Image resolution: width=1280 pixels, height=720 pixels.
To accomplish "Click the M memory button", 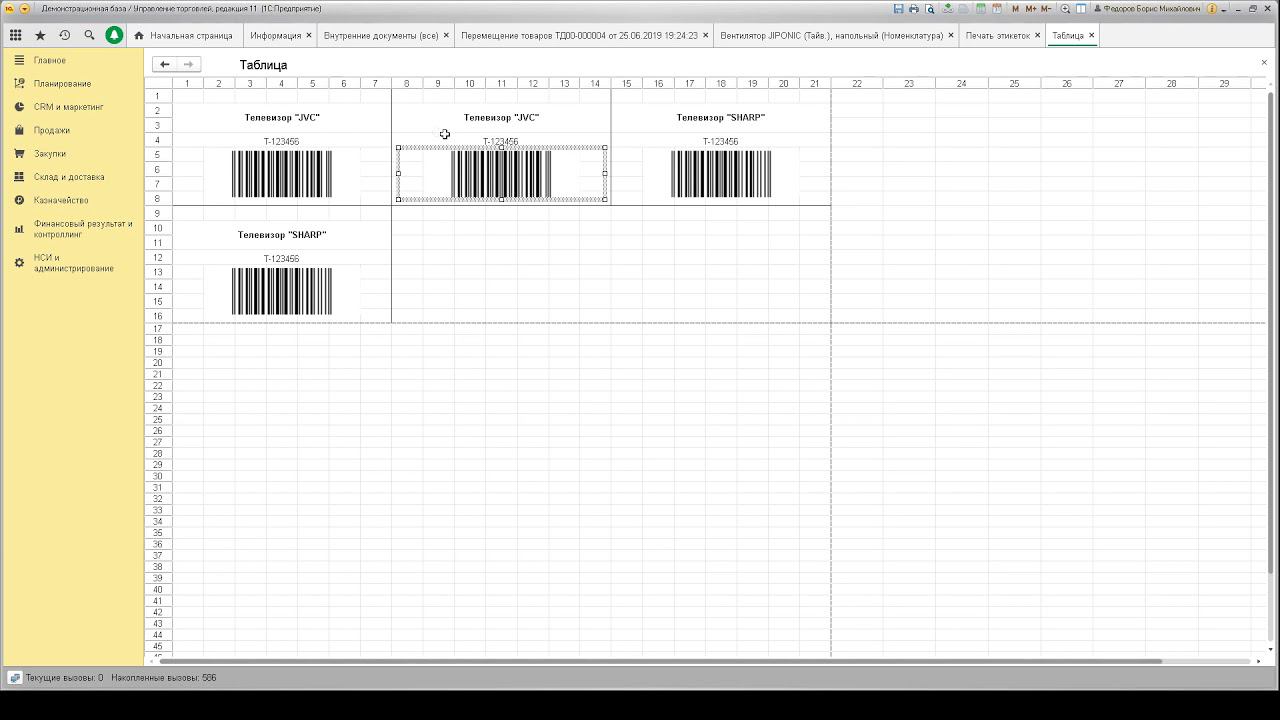I will click(x=1016, y=8).
